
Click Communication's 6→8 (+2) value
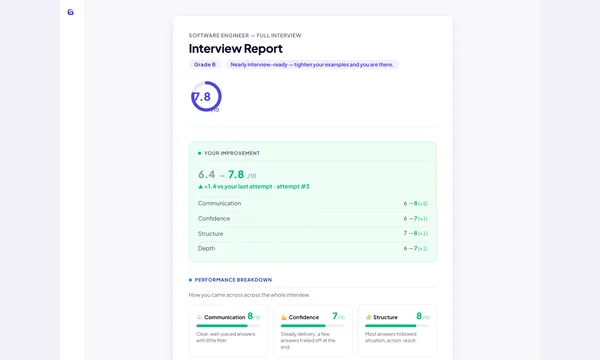(416, 204)
